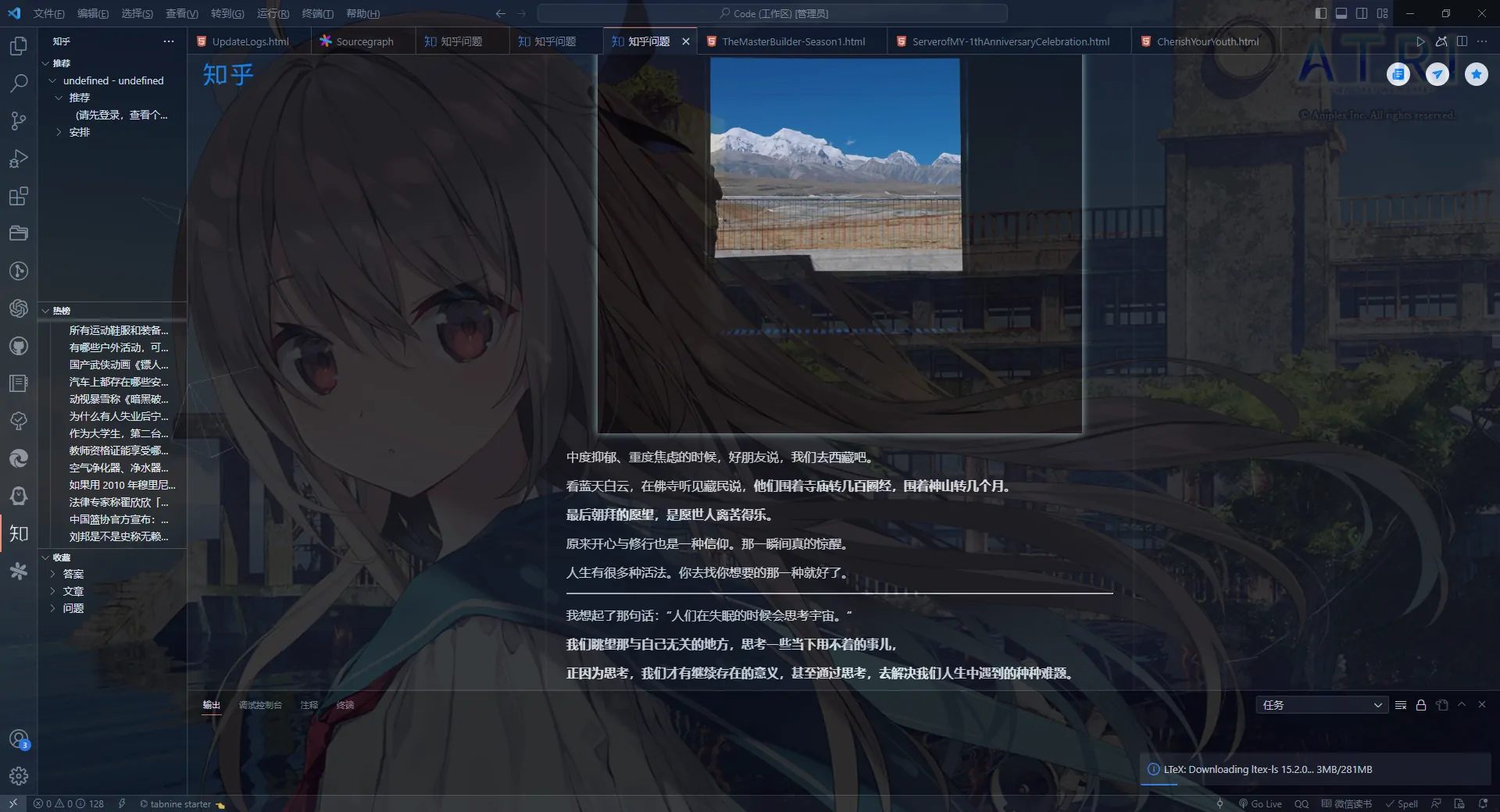The width and height of the screenshot is (1500, 812).
Task: Open Source Control view
Action: click(19, 120)
